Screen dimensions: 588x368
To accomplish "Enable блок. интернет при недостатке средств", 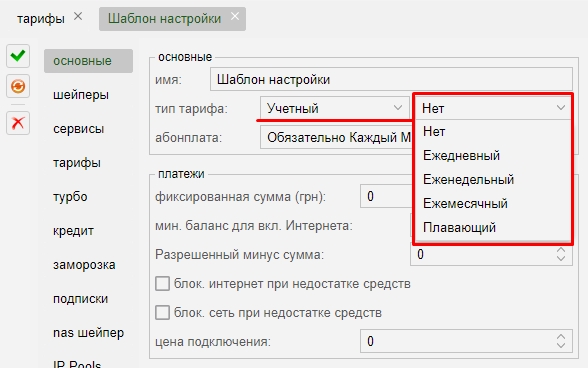I will tap(162, 284).
